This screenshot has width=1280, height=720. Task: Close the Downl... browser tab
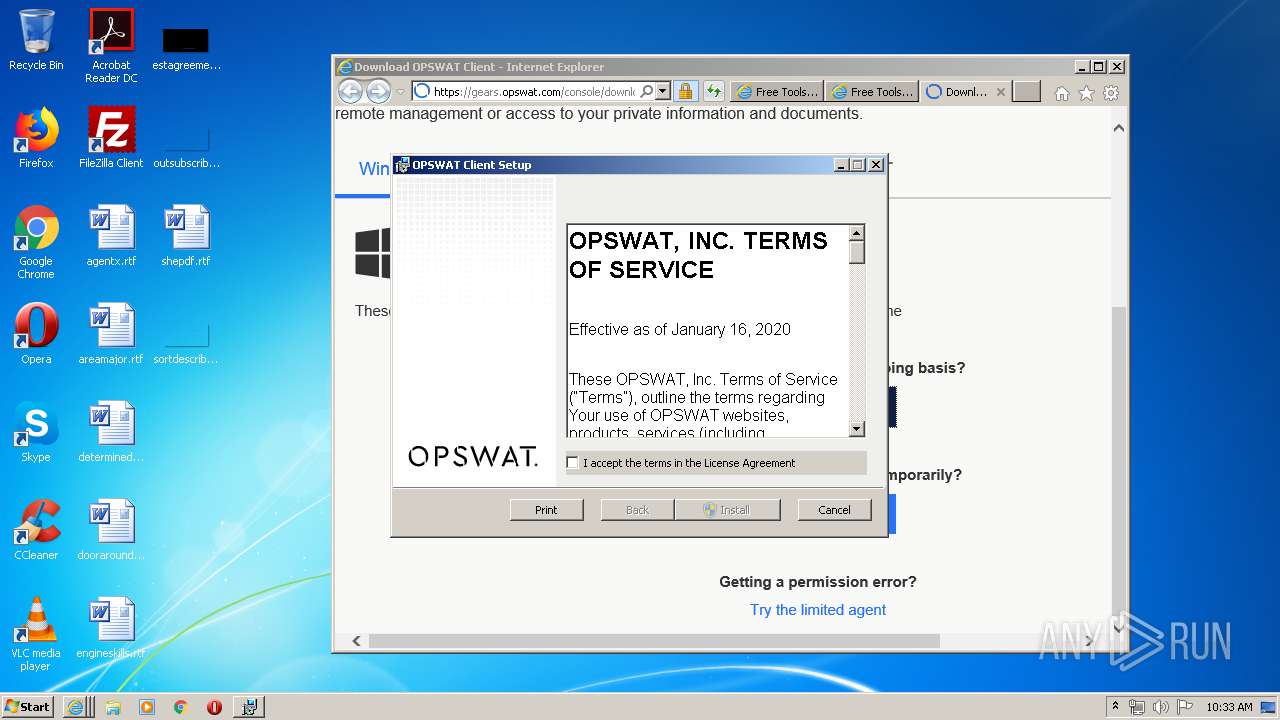(x=1000, y=92)
